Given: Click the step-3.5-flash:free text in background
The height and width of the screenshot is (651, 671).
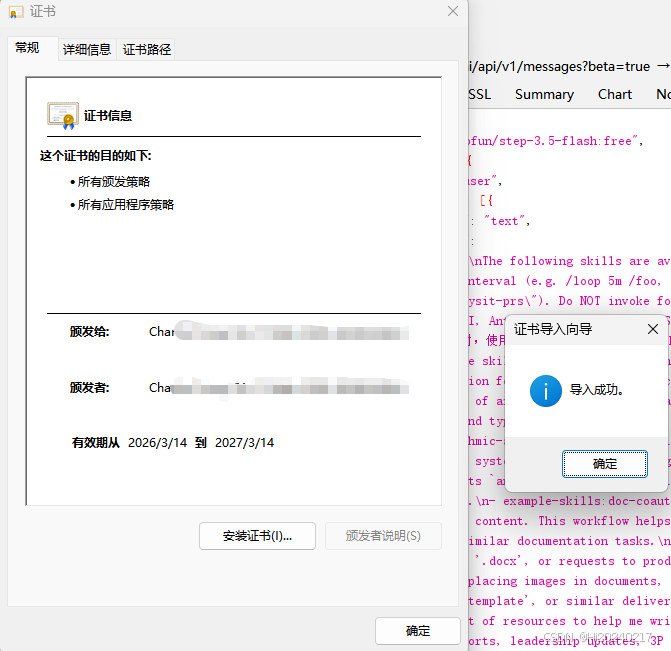Looking at the screenshot, I should pyautogui.click(x=565, y=141).
